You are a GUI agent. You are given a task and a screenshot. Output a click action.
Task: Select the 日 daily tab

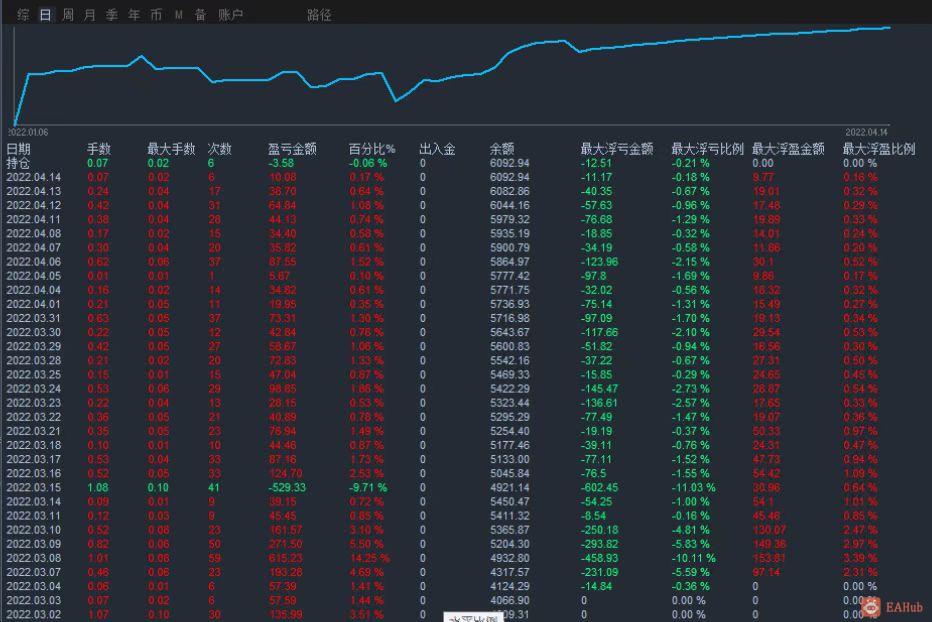tap(45, 15)
